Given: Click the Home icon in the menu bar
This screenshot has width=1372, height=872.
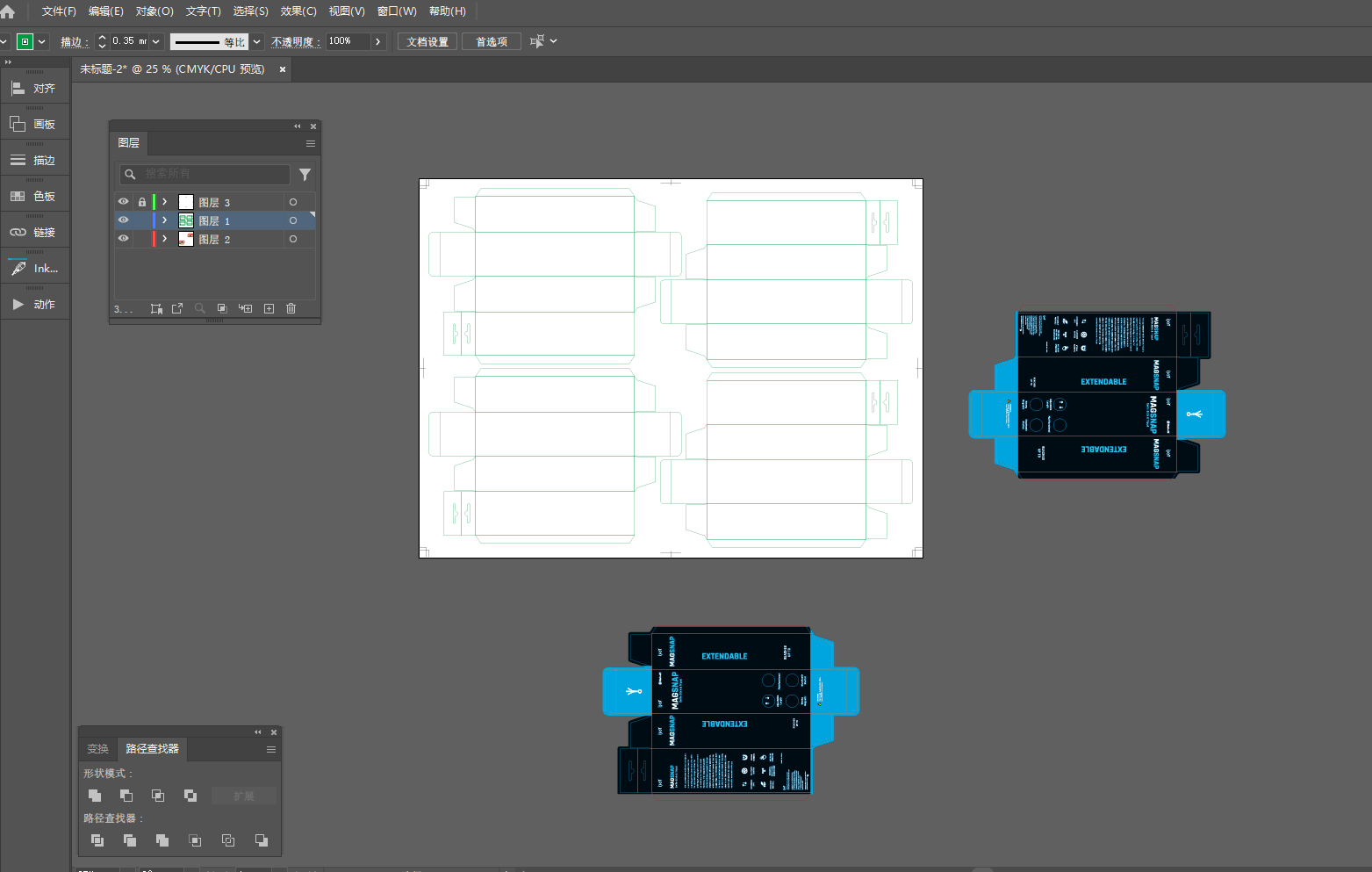Looking at the screenshot, I should [8, 11].
